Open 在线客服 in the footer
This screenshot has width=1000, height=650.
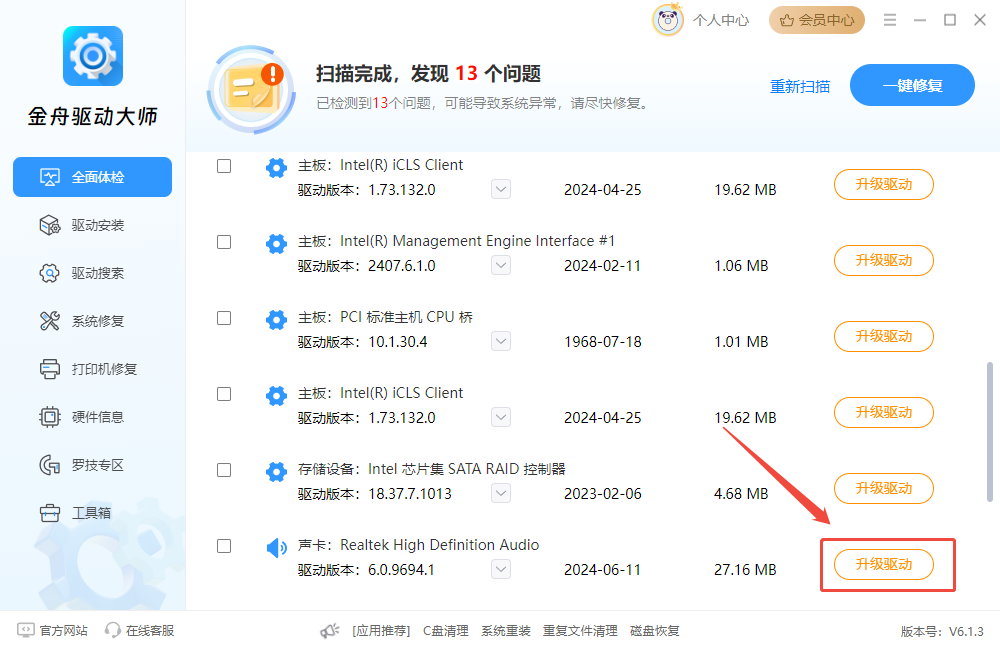(x=140, y=631)
